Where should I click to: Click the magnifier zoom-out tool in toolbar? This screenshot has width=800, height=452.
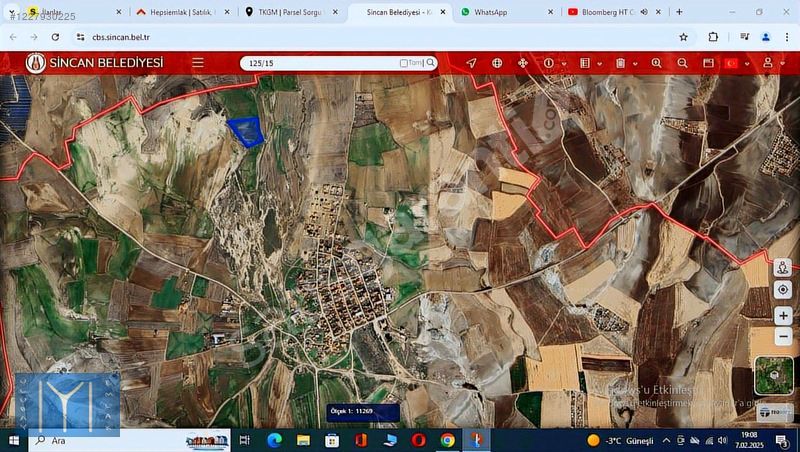pos(682,62)
